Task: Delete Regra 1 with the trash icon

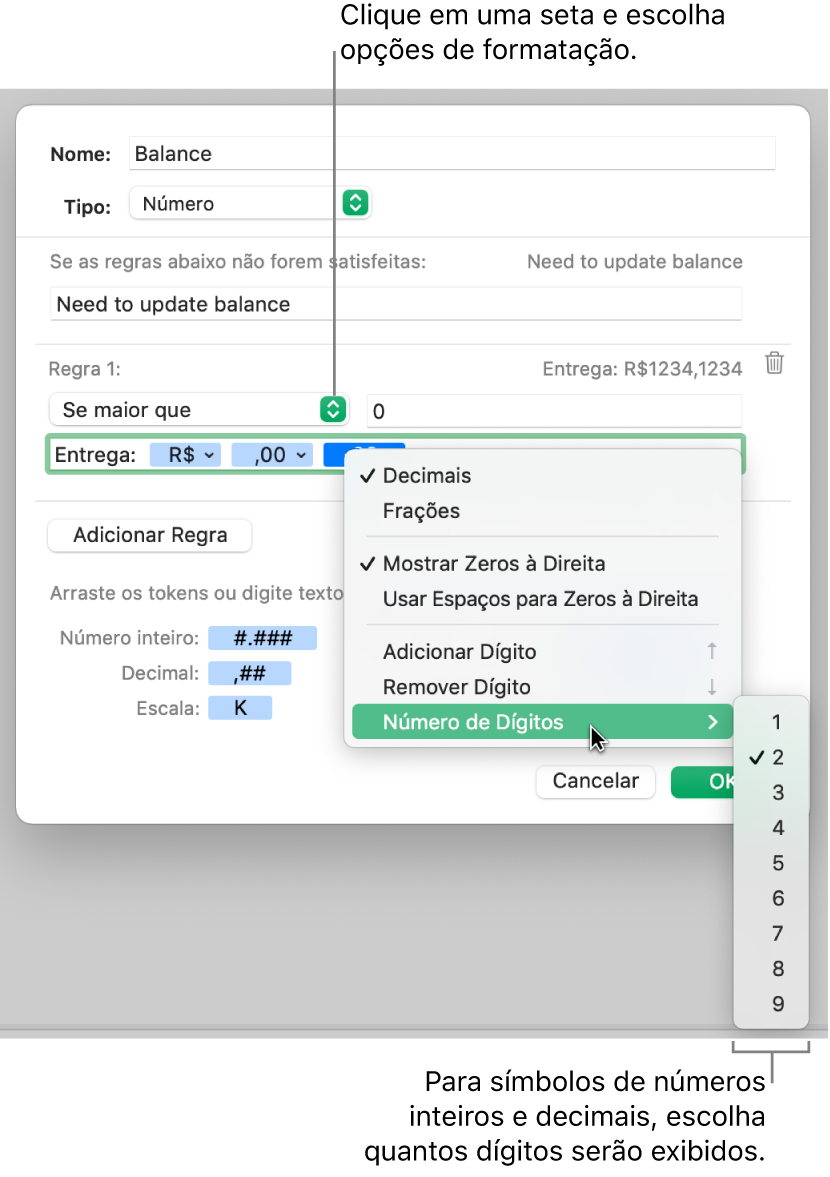Action: (774, 363)
